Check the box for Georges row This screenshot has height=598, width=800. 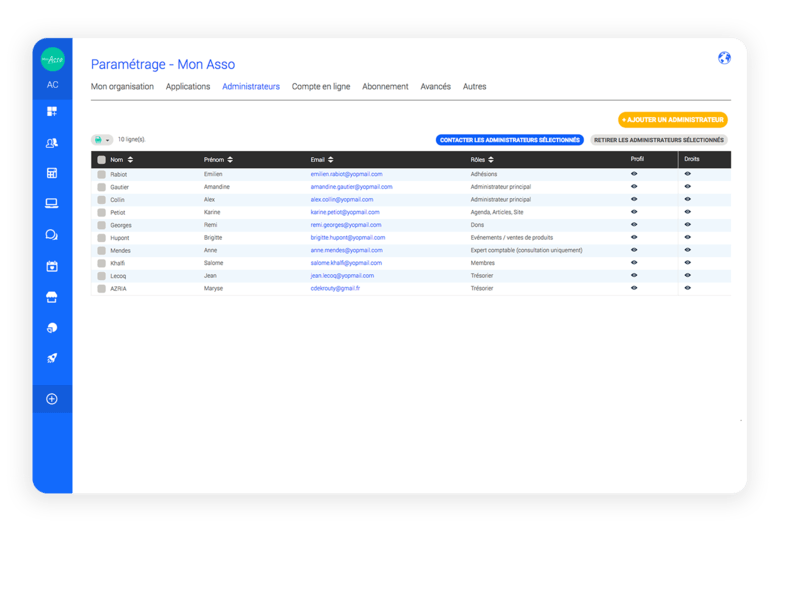102,226
